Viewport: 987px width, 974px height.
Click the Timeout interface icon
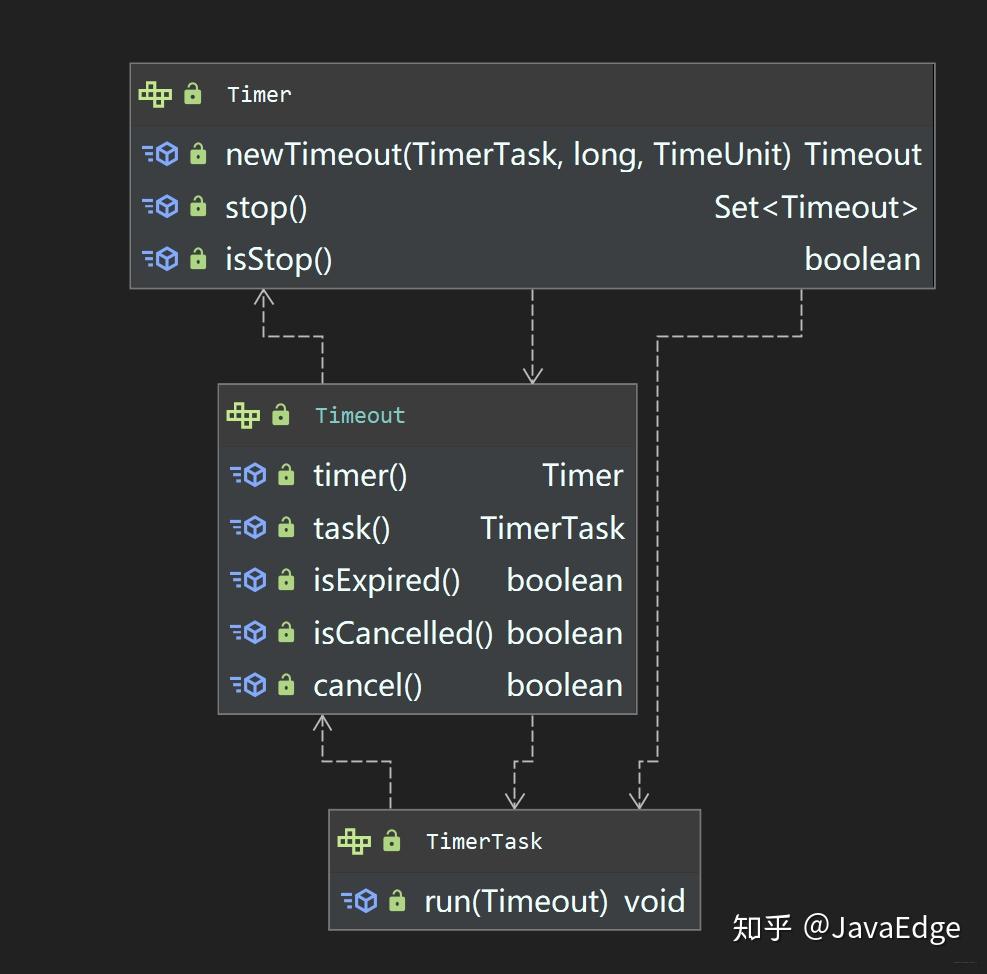(x=243, y=415)
